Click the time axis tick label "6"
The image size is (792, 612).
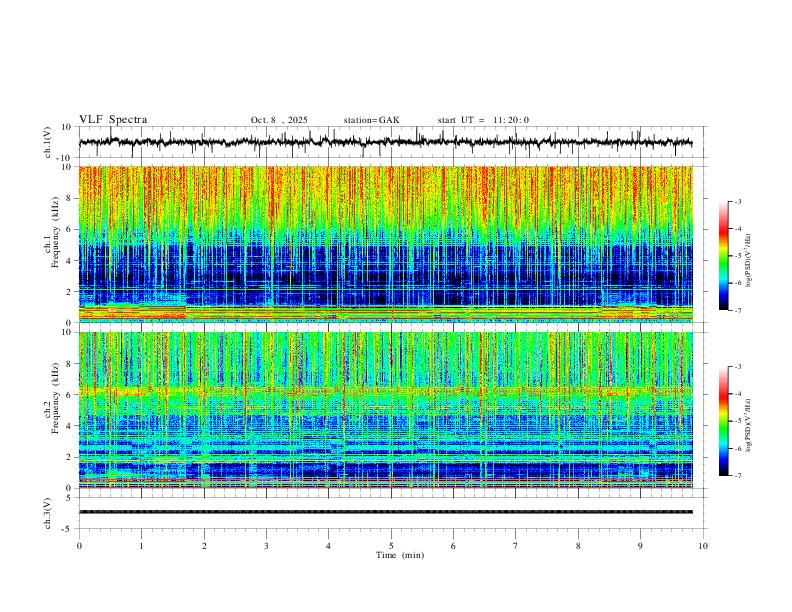pos(453,546)
